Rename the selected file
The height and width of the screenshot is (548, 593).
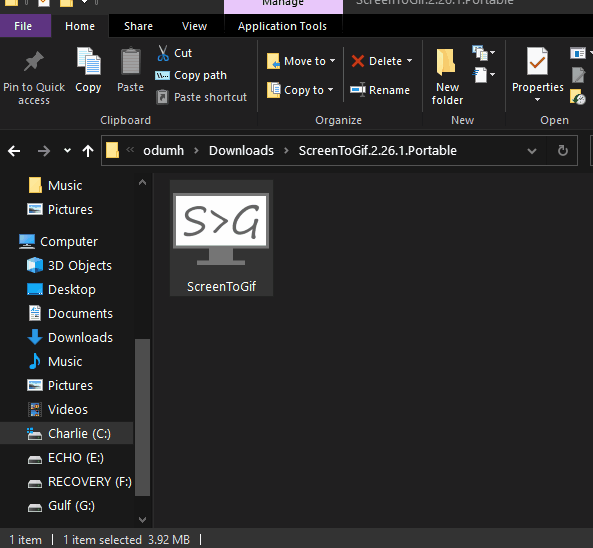click(x=380, y=90)
